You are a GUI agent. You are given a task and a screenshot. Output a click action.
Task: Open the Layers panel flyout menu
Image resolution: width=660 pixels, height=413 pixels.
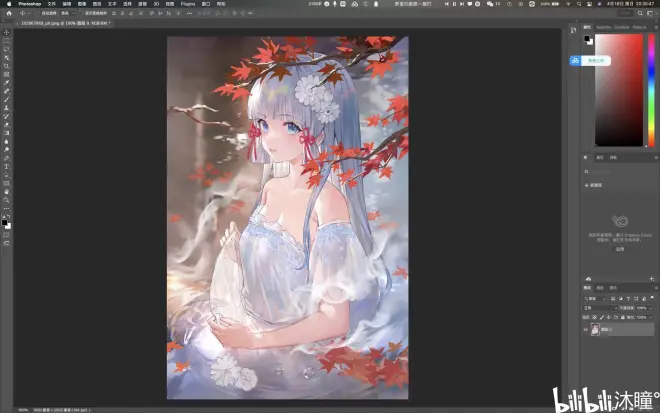pyautogui.click(x=656, y=288)
